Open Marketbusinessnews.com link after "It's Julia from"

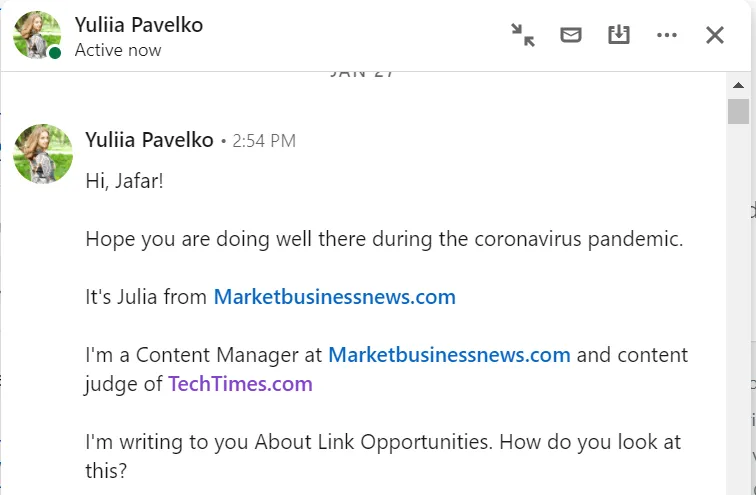335,297
